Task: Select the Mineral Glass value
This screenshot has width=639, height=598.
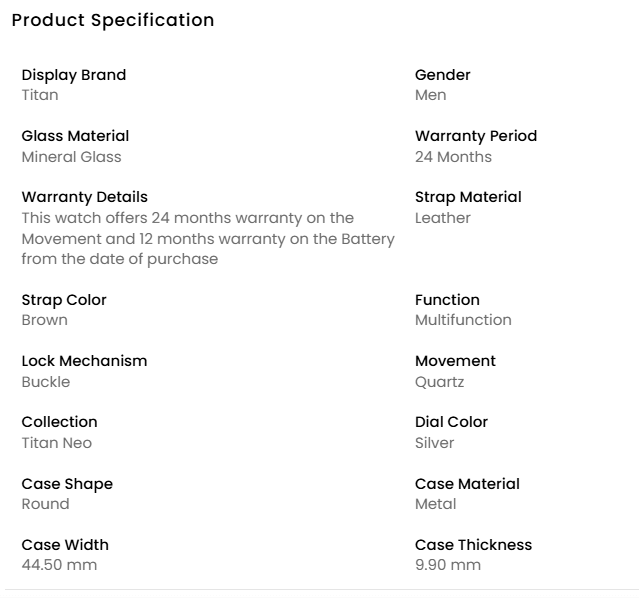Action: click(71, 157)
